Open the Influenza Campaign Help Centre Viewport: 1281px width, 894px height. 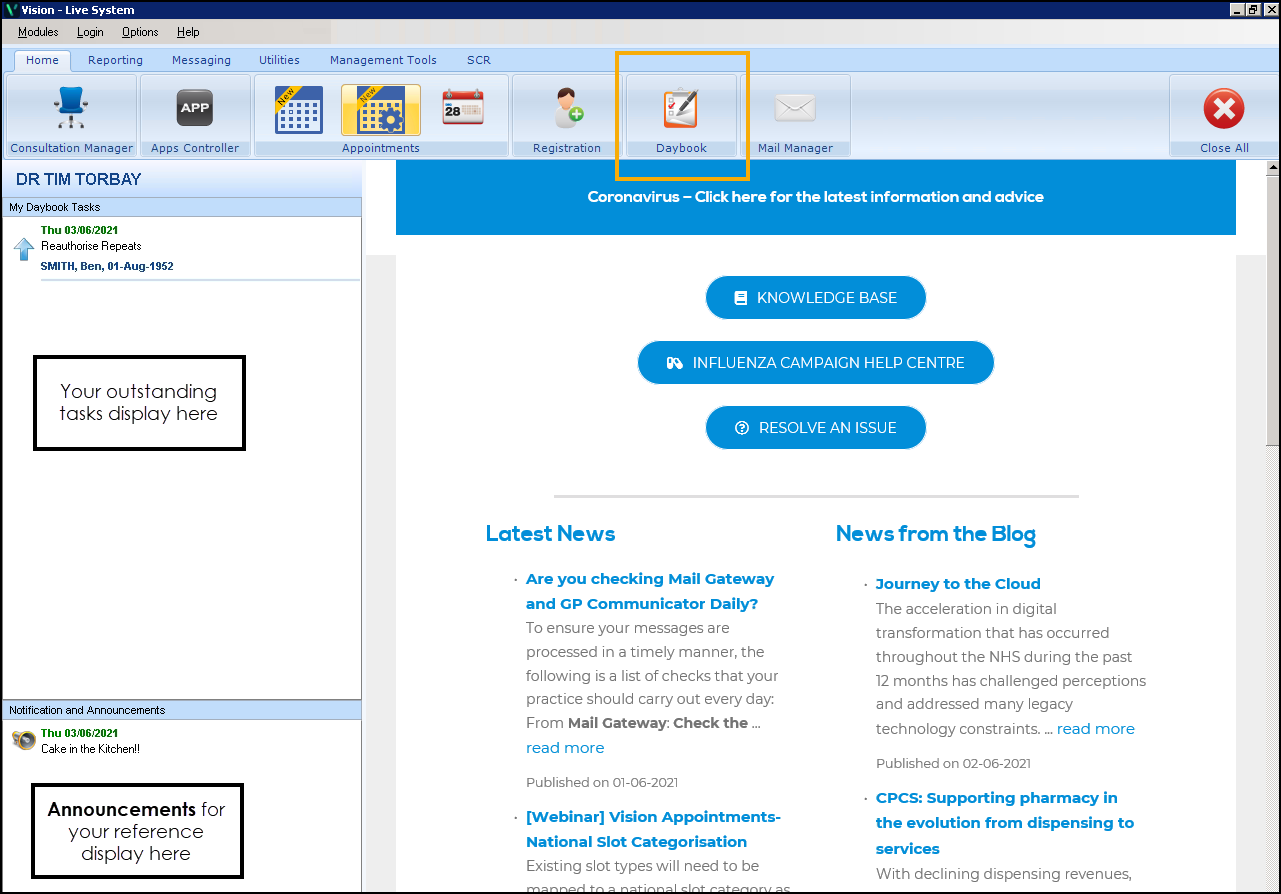816,363
